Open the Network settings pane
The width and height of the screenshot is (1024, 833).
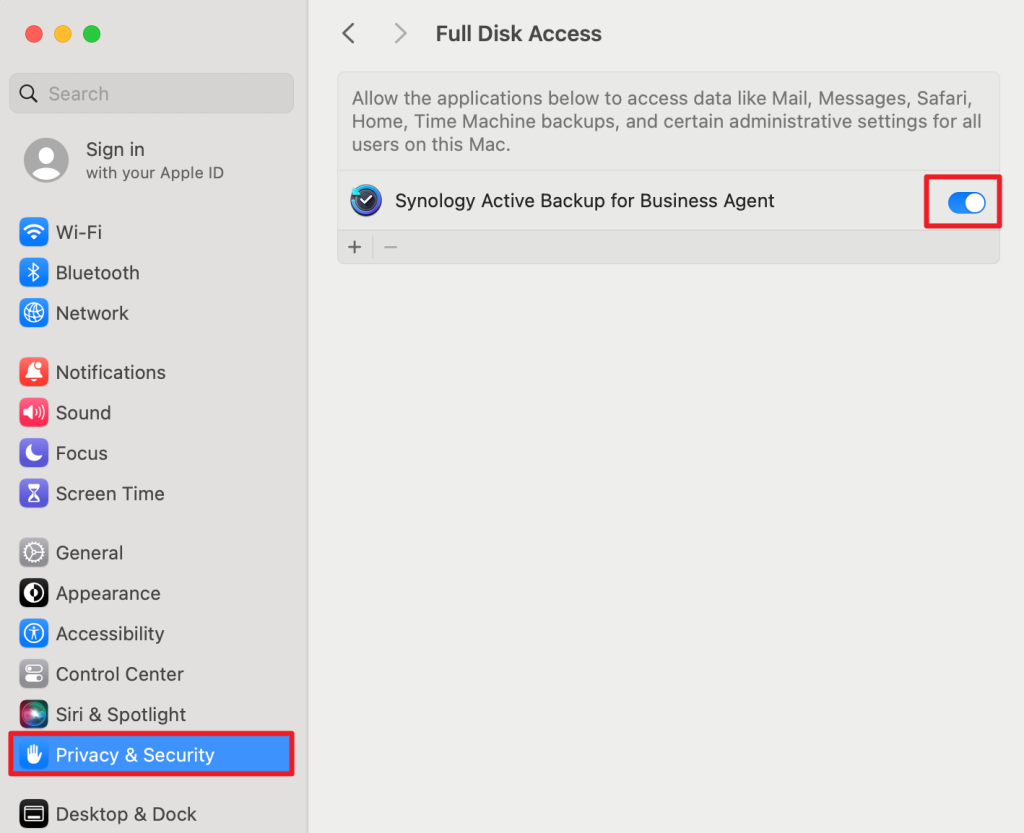point(152,313)
